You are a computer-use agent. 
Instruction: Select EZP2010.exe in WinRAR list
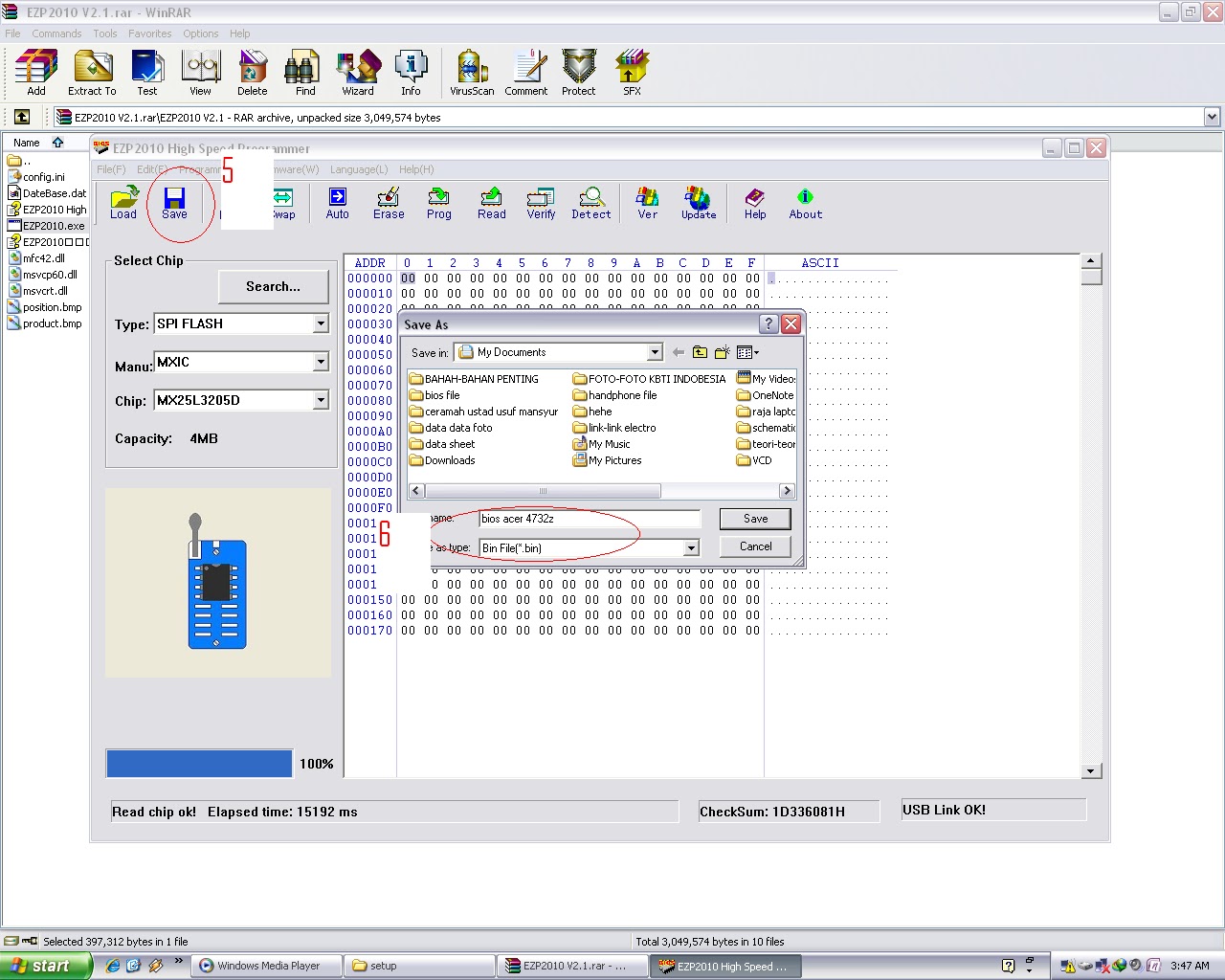pos(46,226)
